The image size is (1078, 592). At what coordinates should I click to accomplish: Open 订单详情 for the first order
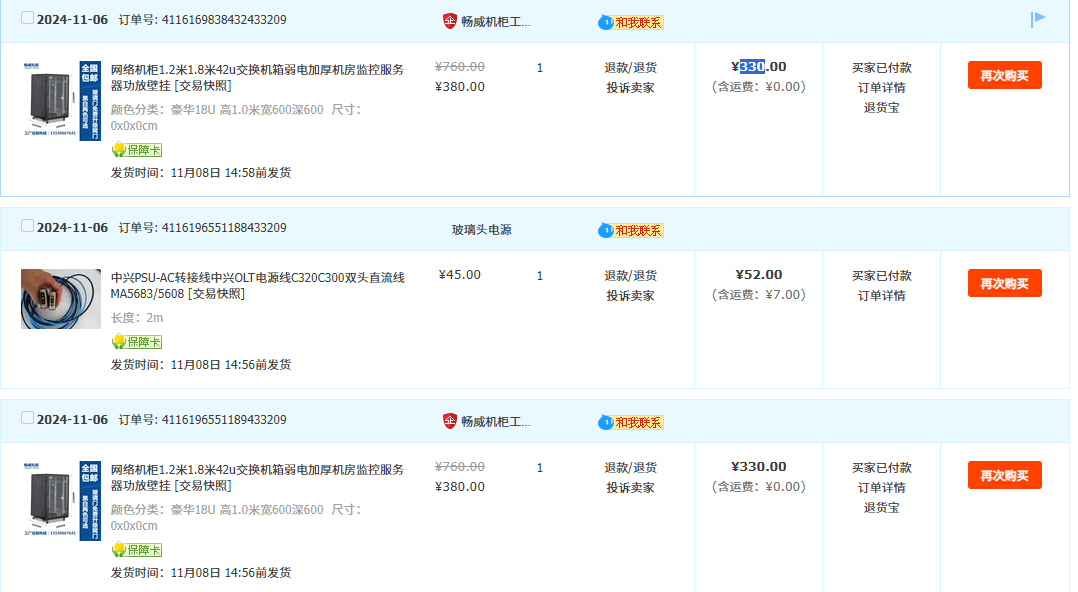coord(881,87)
